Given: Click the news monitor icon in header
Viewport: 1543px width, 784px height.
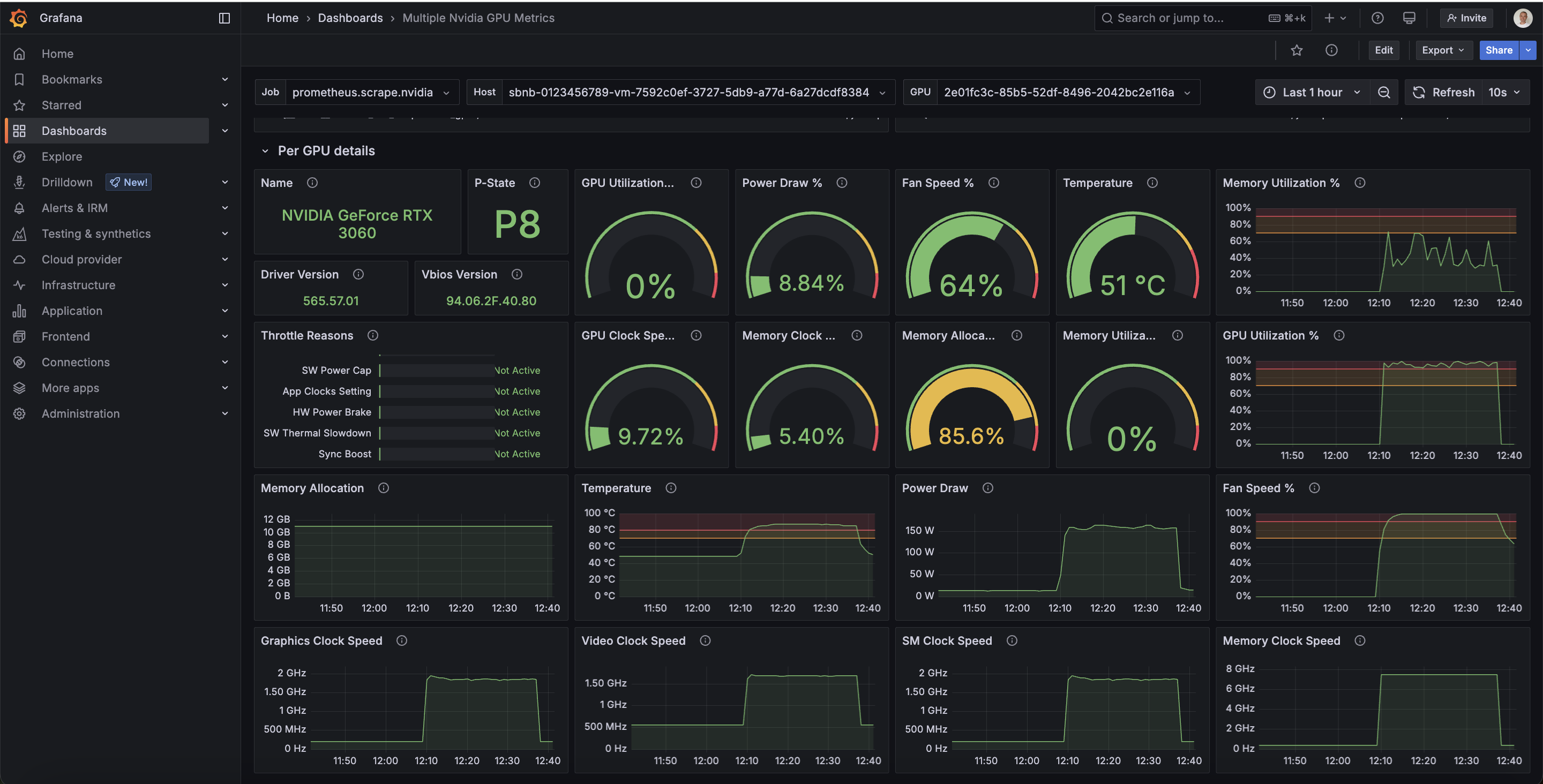Looking at the screenshot, I should (1409, 18).
